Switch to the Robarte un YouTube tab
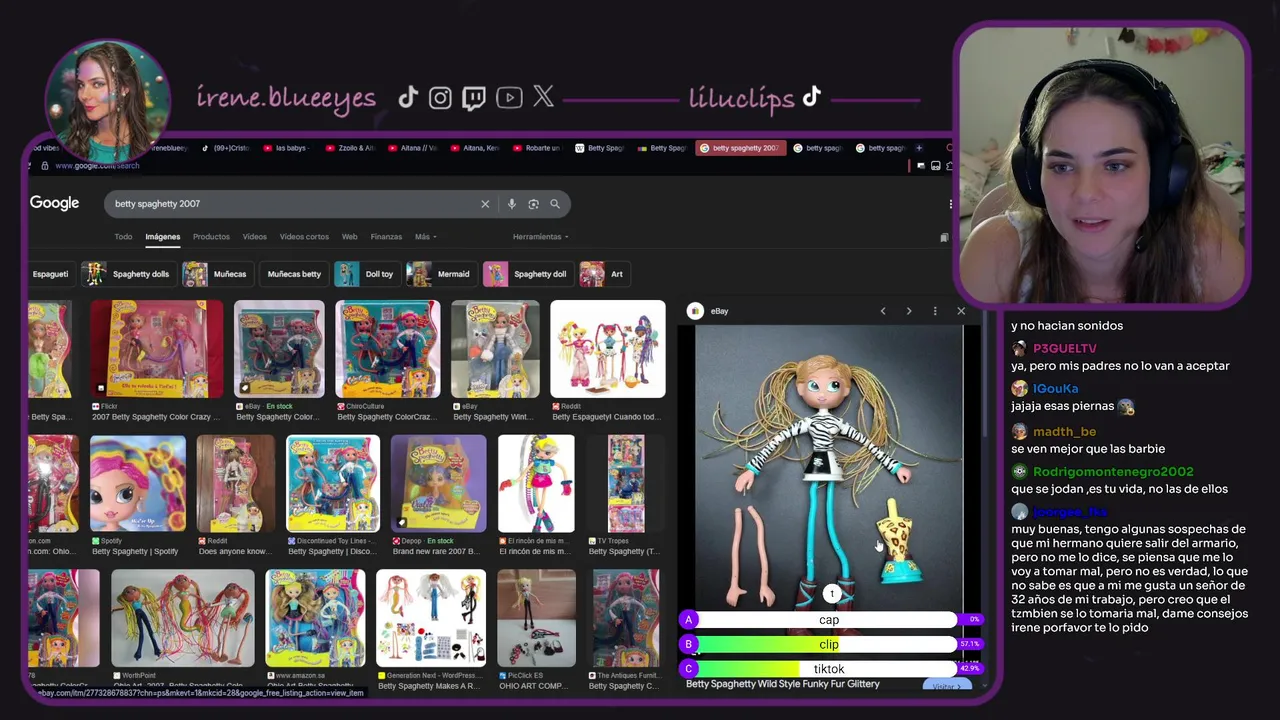The height and width of the screenshot is (720, 1280). [538, 148]
